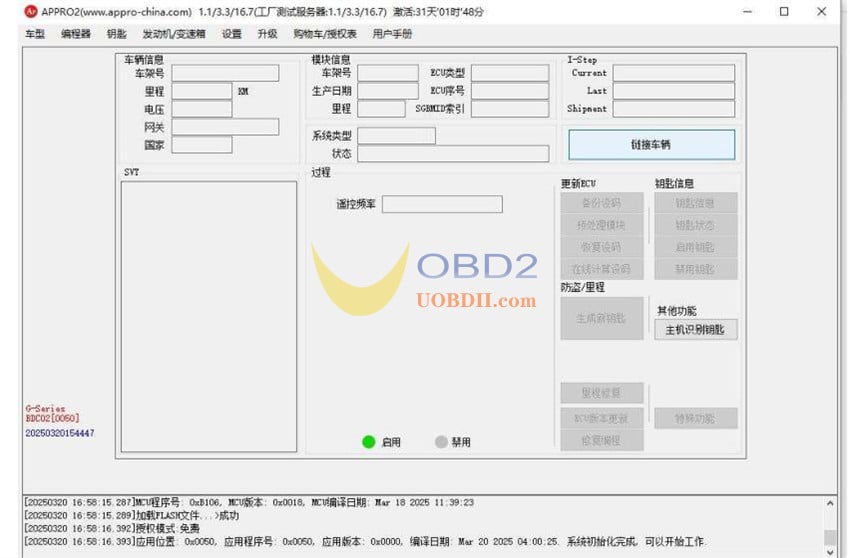The height and width of the screenshot is (558, 850).
Task: Click the G-Series label on left
Action: click(45, 408)
